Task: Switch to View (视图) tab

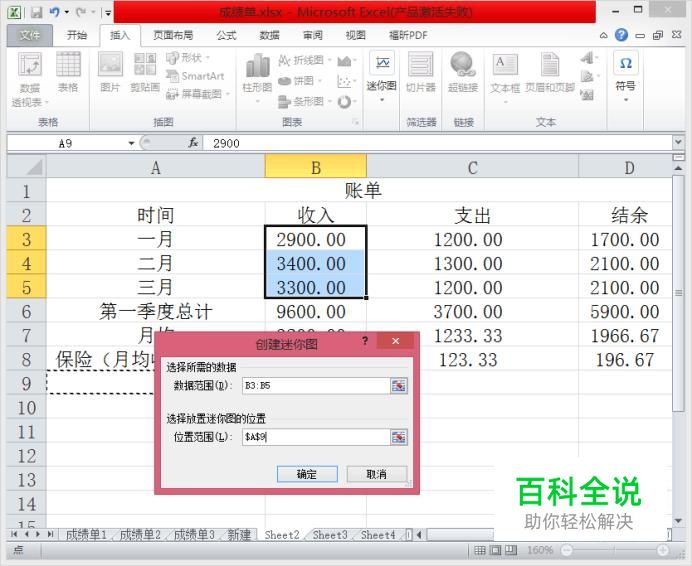Action: click(356, 35)
